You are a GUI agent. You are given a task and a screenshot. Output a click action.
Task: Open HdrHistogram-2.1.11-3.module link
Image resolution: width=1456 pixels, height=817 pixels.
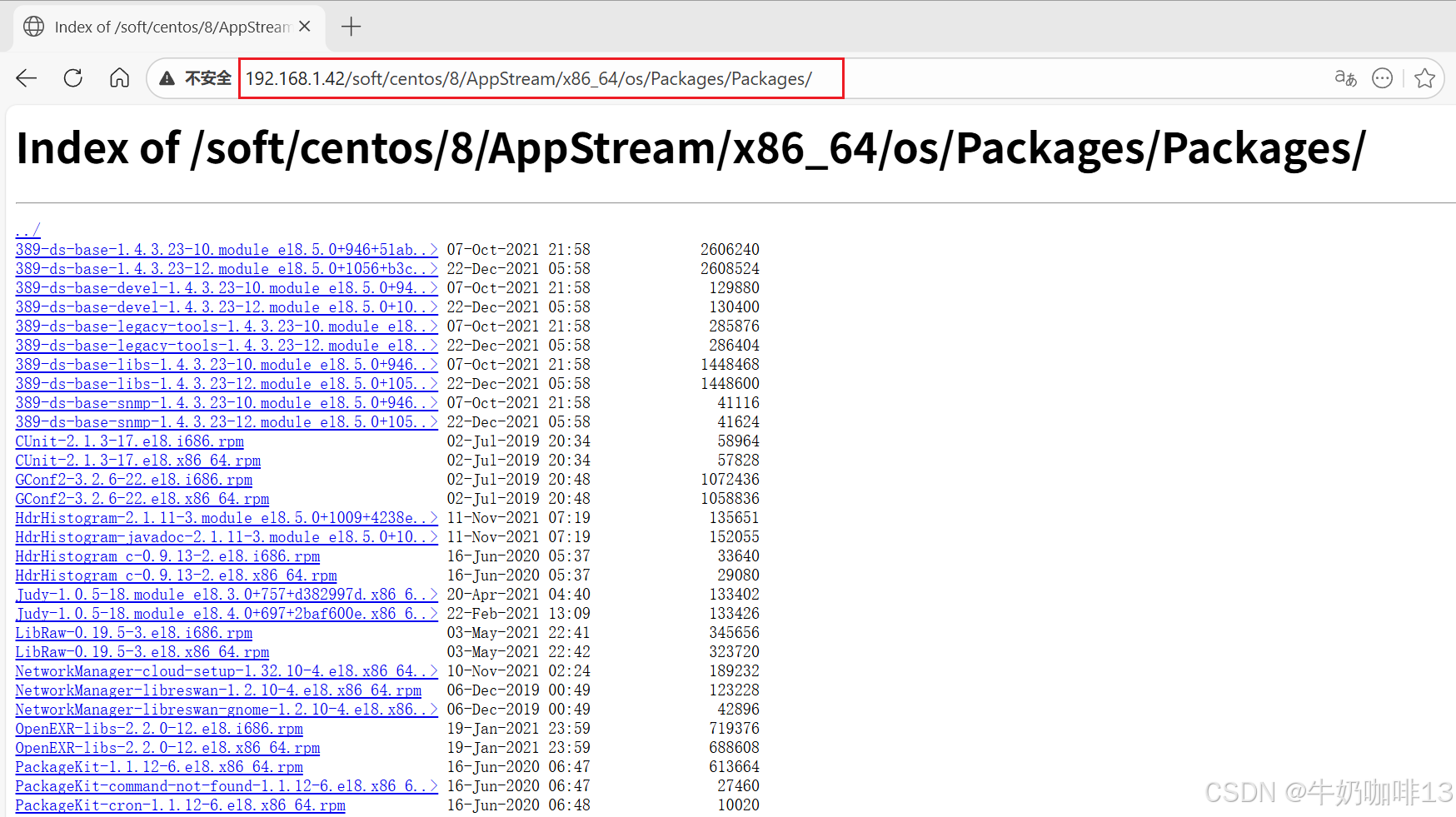point(227,518)
